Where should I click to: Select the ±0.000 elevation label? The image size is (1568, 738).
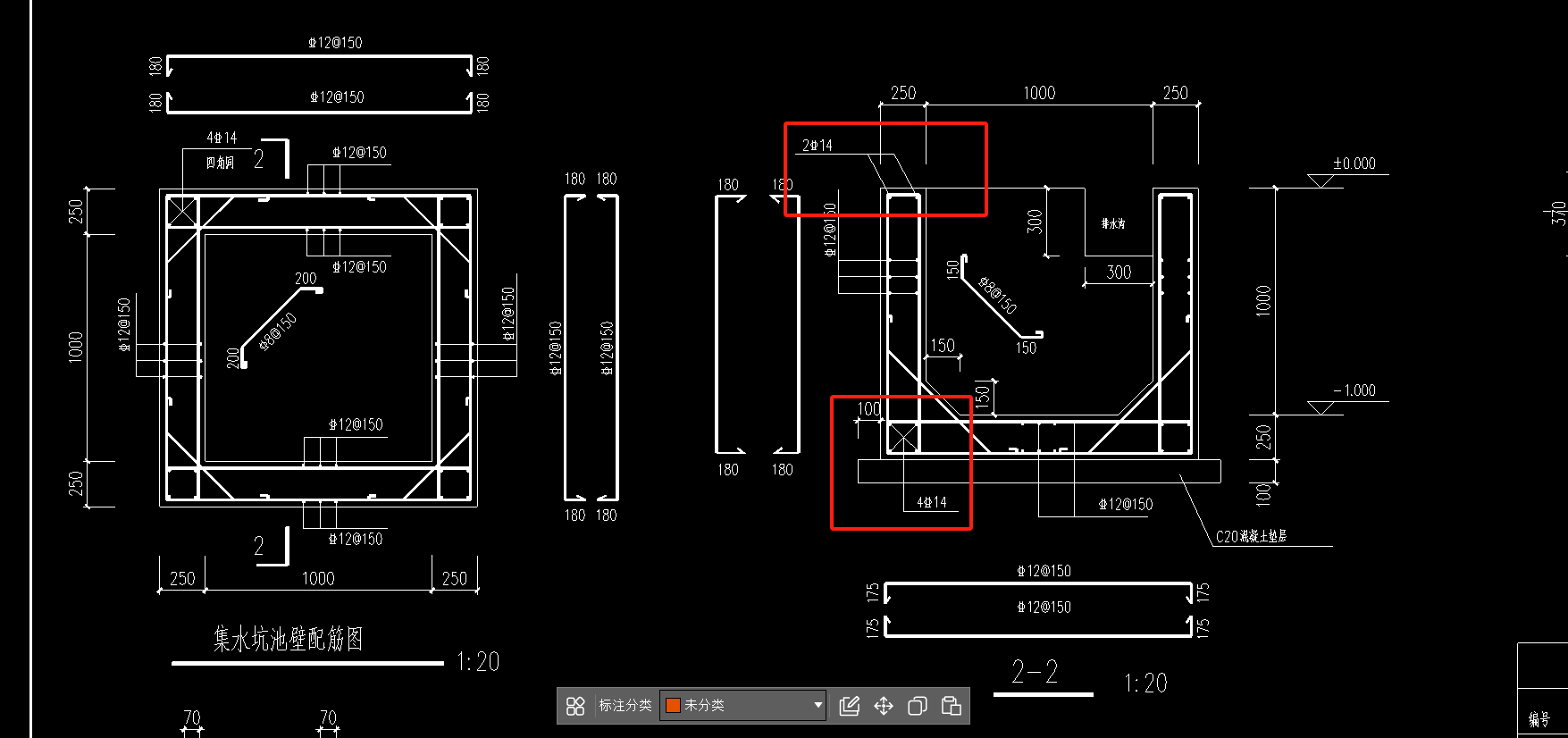[x=1354, y=164]
